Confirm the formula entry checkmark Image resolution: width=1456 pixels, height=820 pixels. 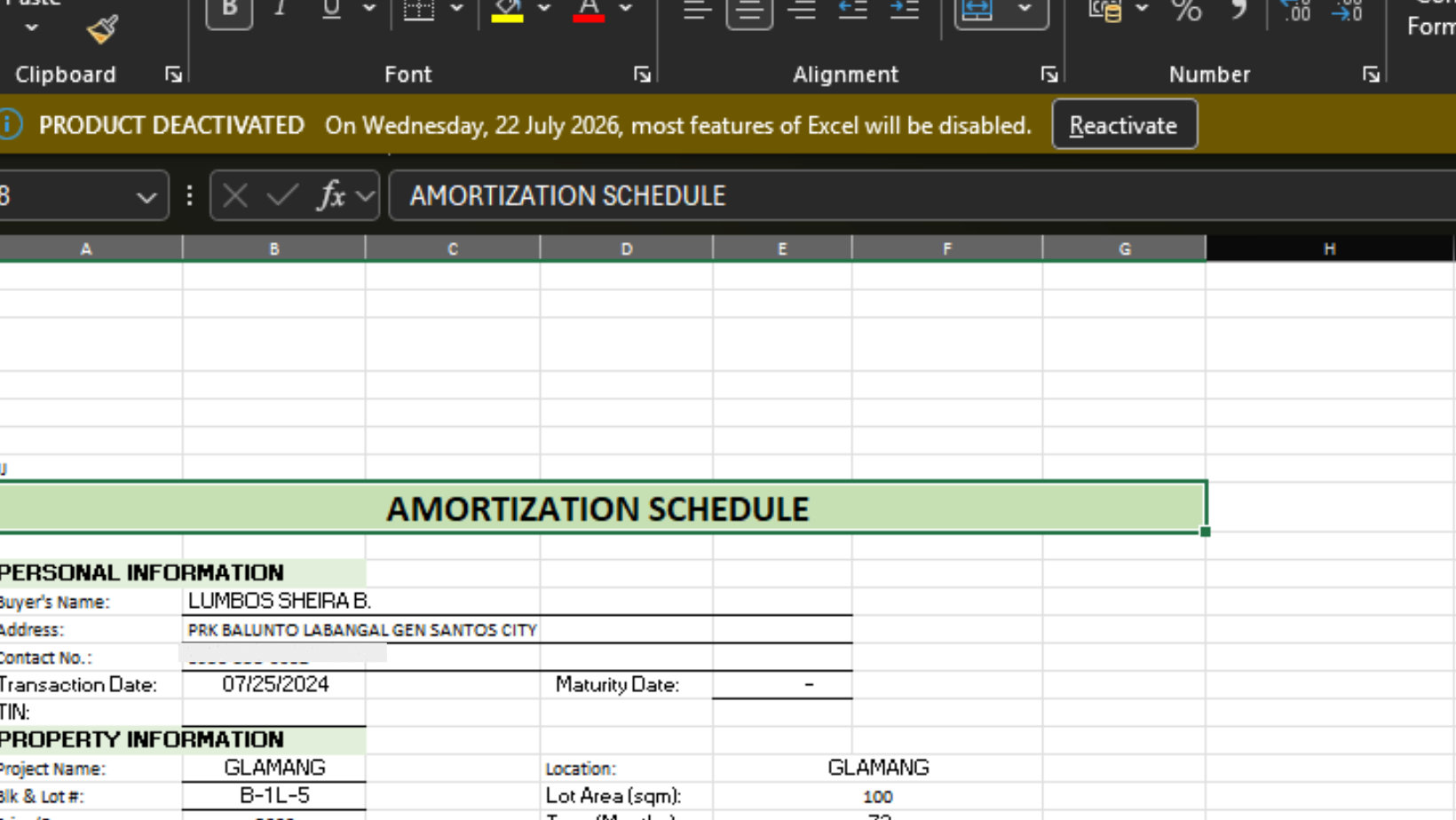[282, 195]
